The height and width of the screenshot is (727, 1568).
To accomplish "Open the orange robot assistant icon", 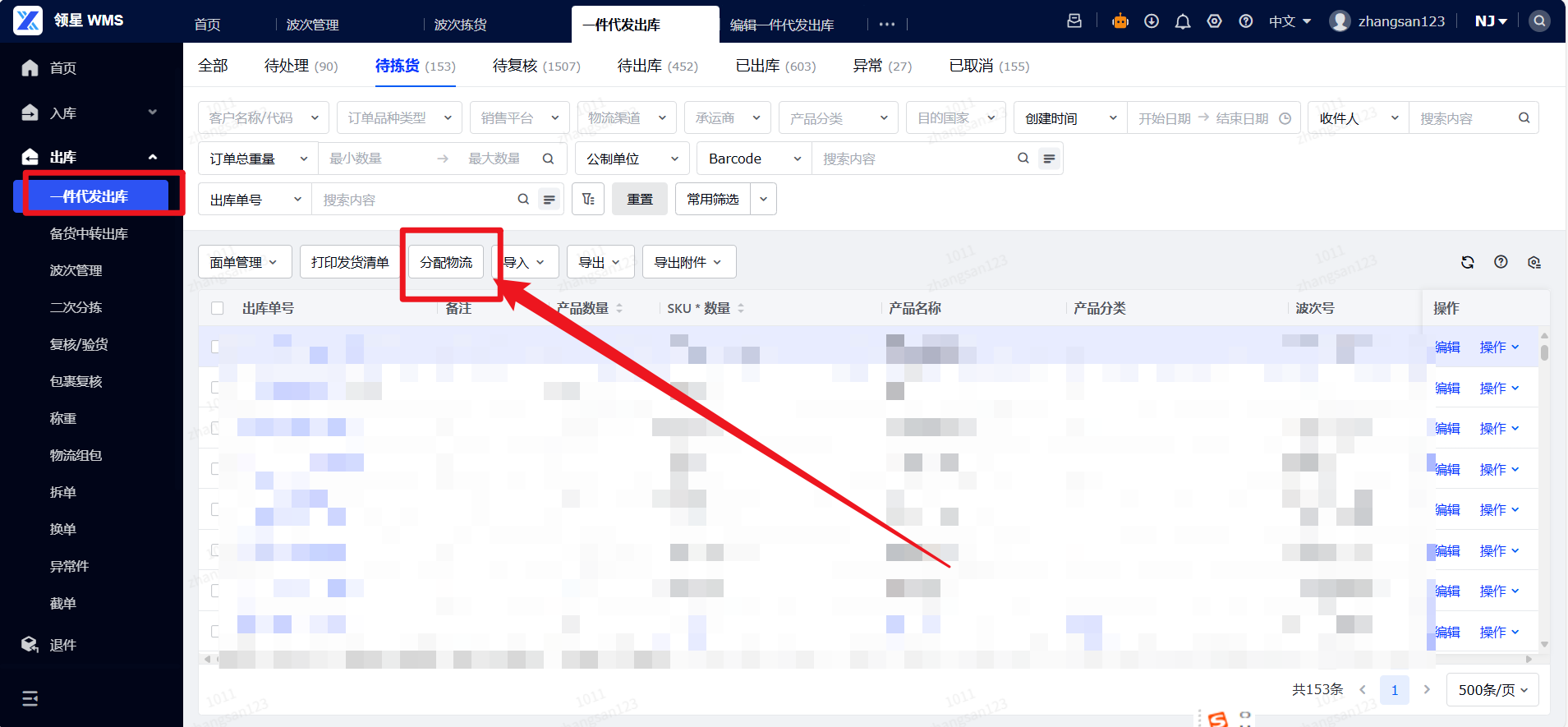I will 1120,21.
